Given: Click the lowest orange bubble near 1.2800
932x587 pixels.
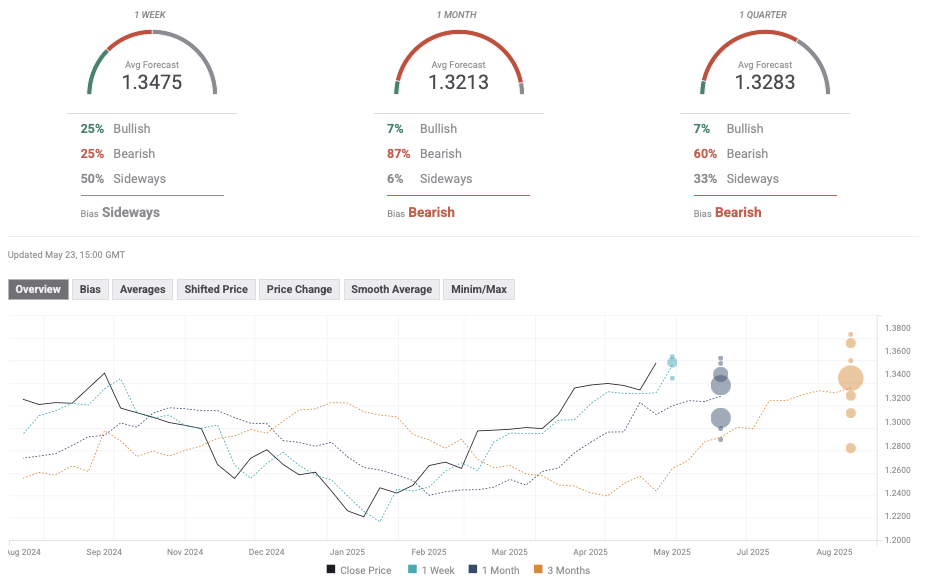Looking at the screenshot, I should pyautogui.click(x=850, y=448).
